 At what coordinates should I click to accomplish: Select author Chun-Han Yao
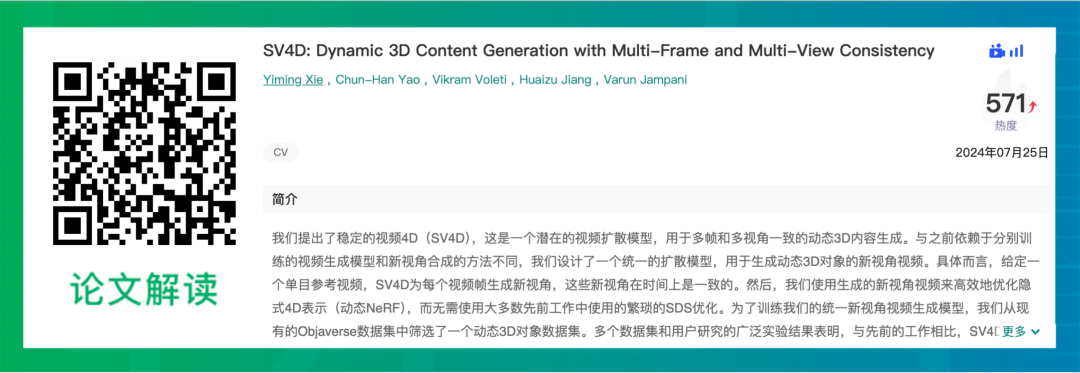click(x=377, y=80)
